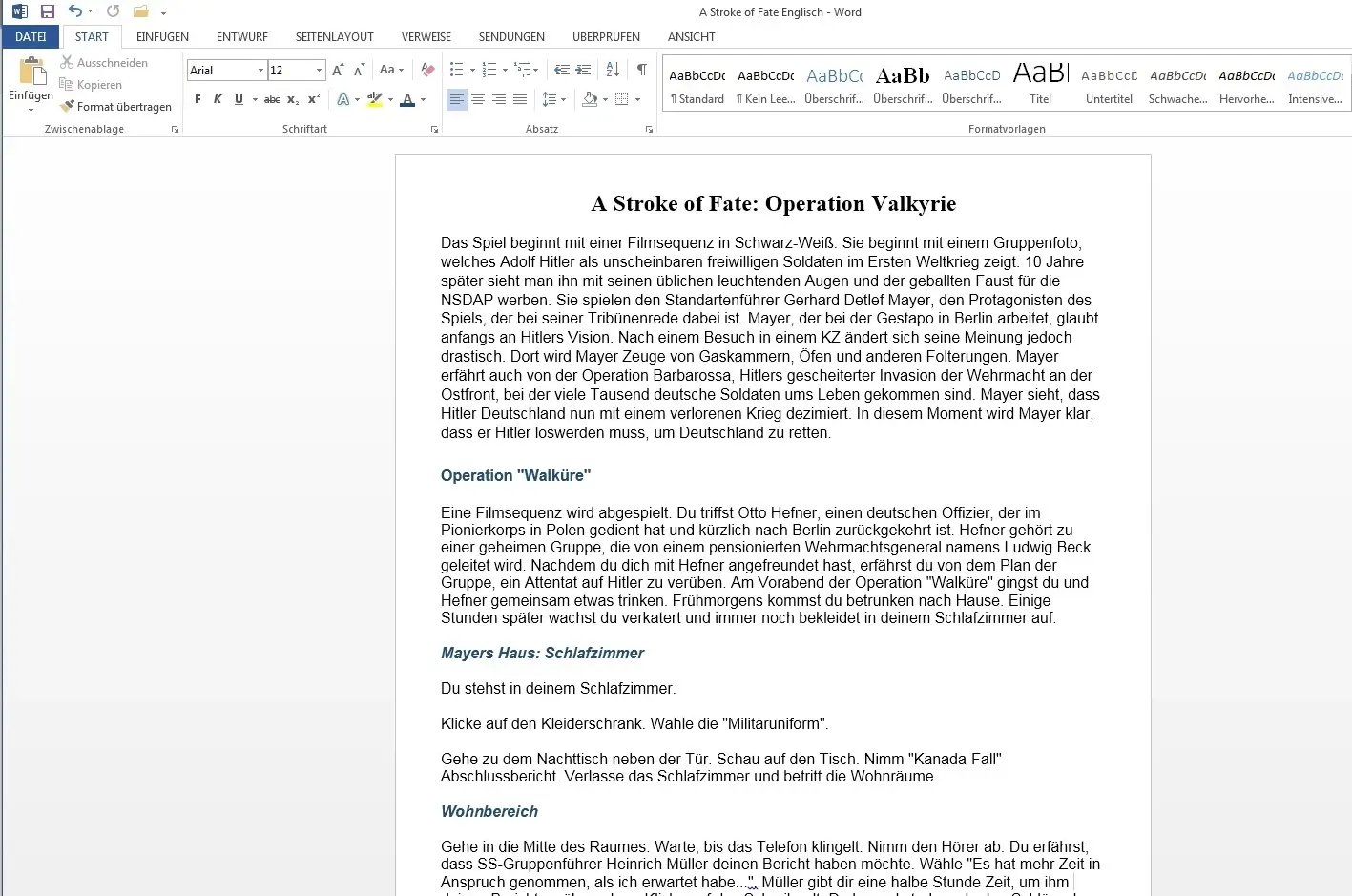
Task: Open the DATEI tab
Action: tap(31, 36)
